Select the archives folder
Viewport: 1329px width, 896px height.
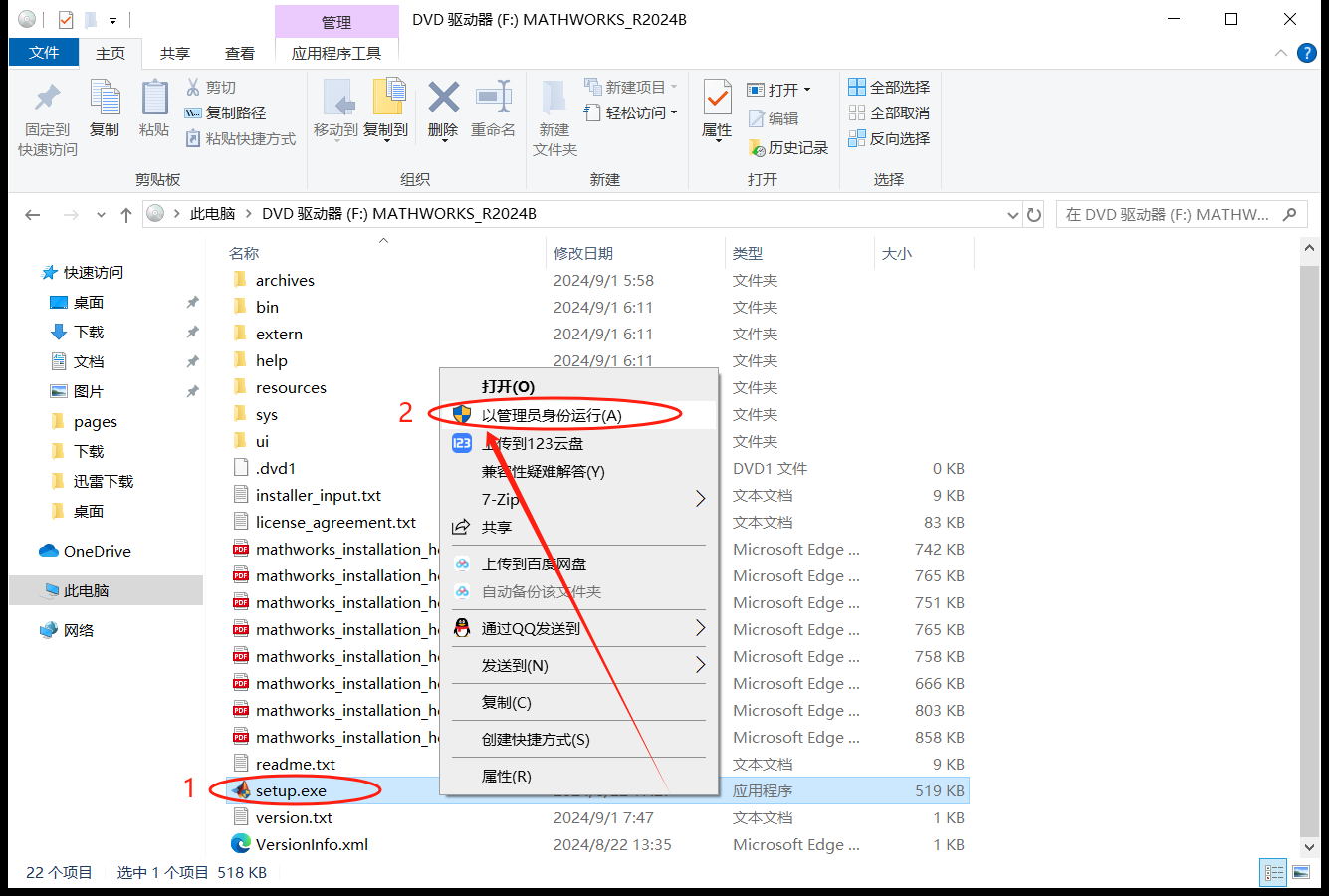tap(285, 280)
